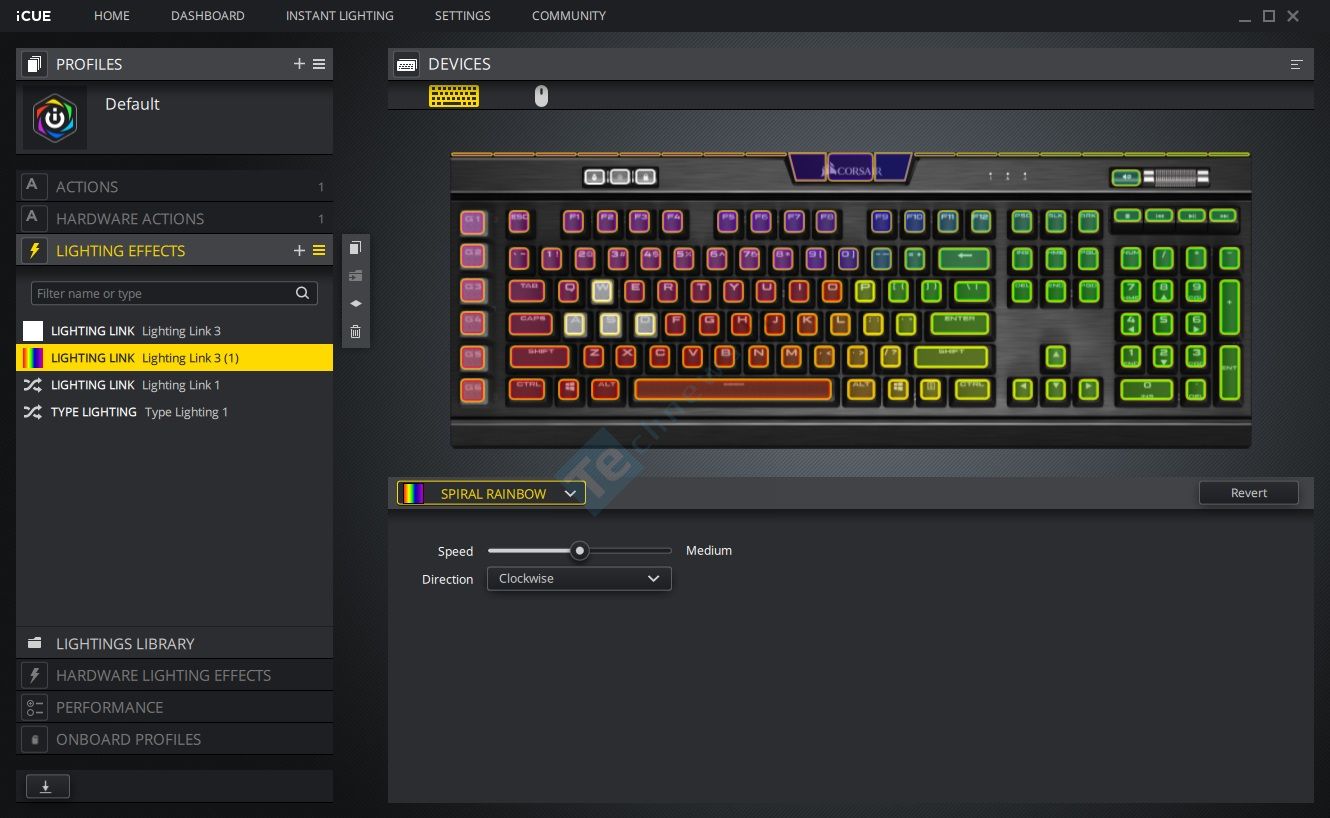Switch to Instant Lighting
The height and width of the screenshot is (818, 1330).
coord(340,16)
